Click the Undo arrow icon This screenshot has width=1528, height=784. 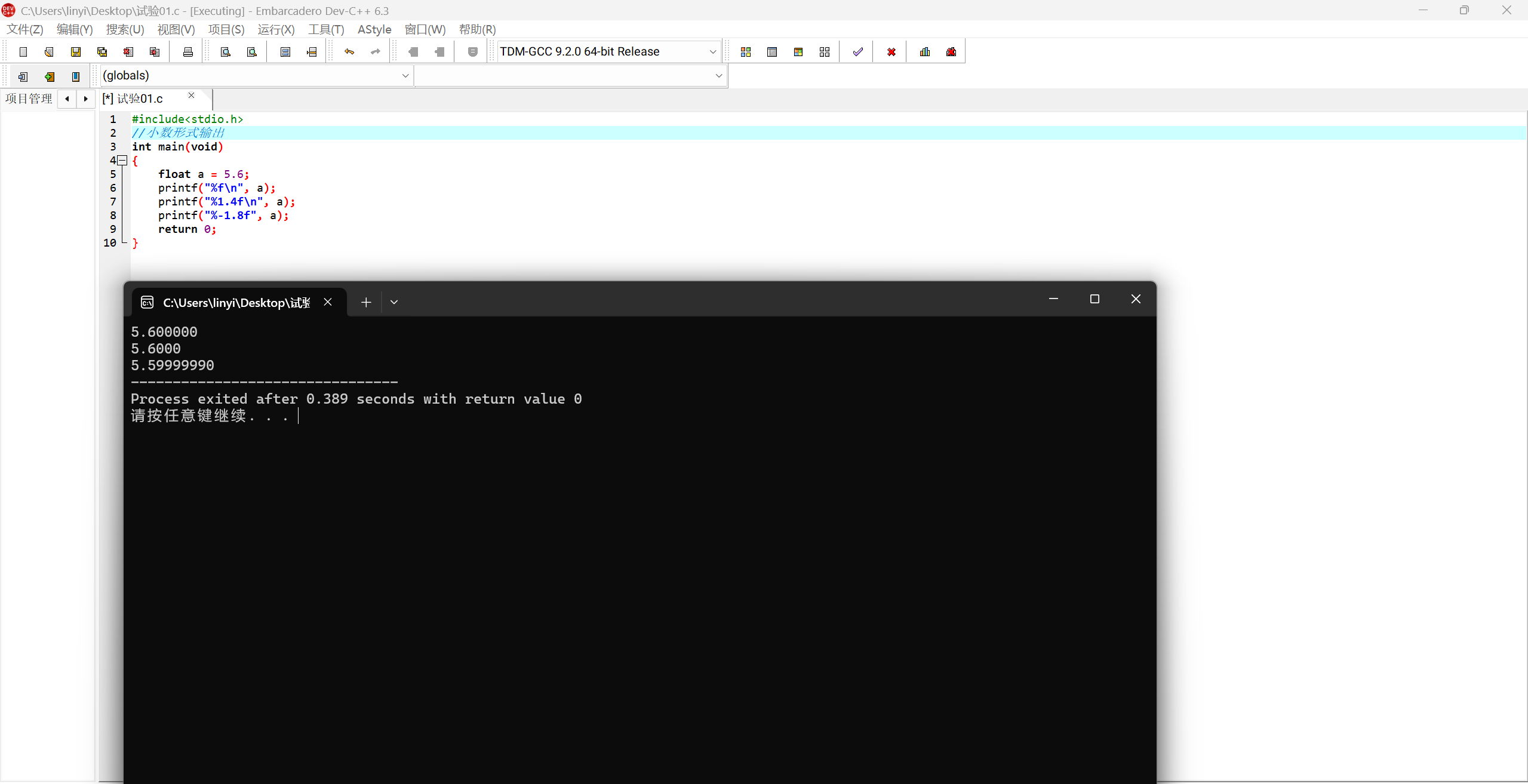coord(349,52)
